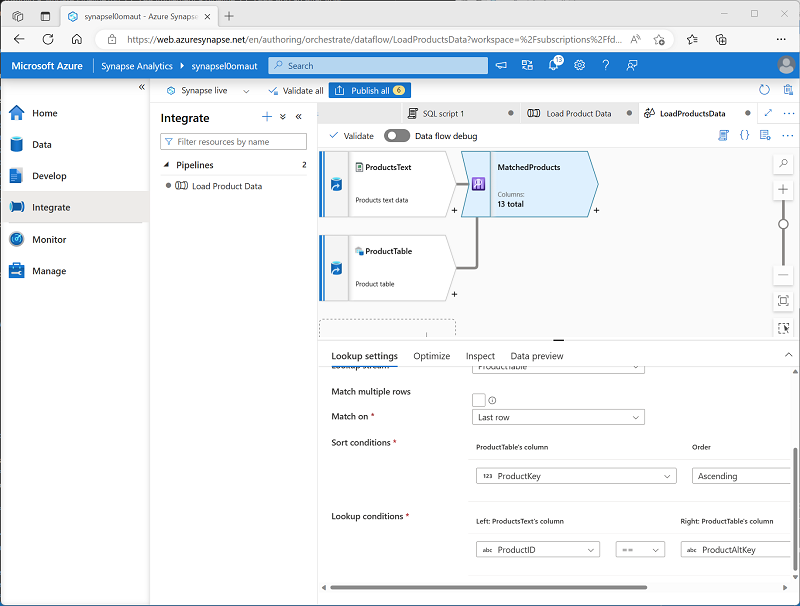Open the ProductKey sort column dropdown

tap(576, 476)
